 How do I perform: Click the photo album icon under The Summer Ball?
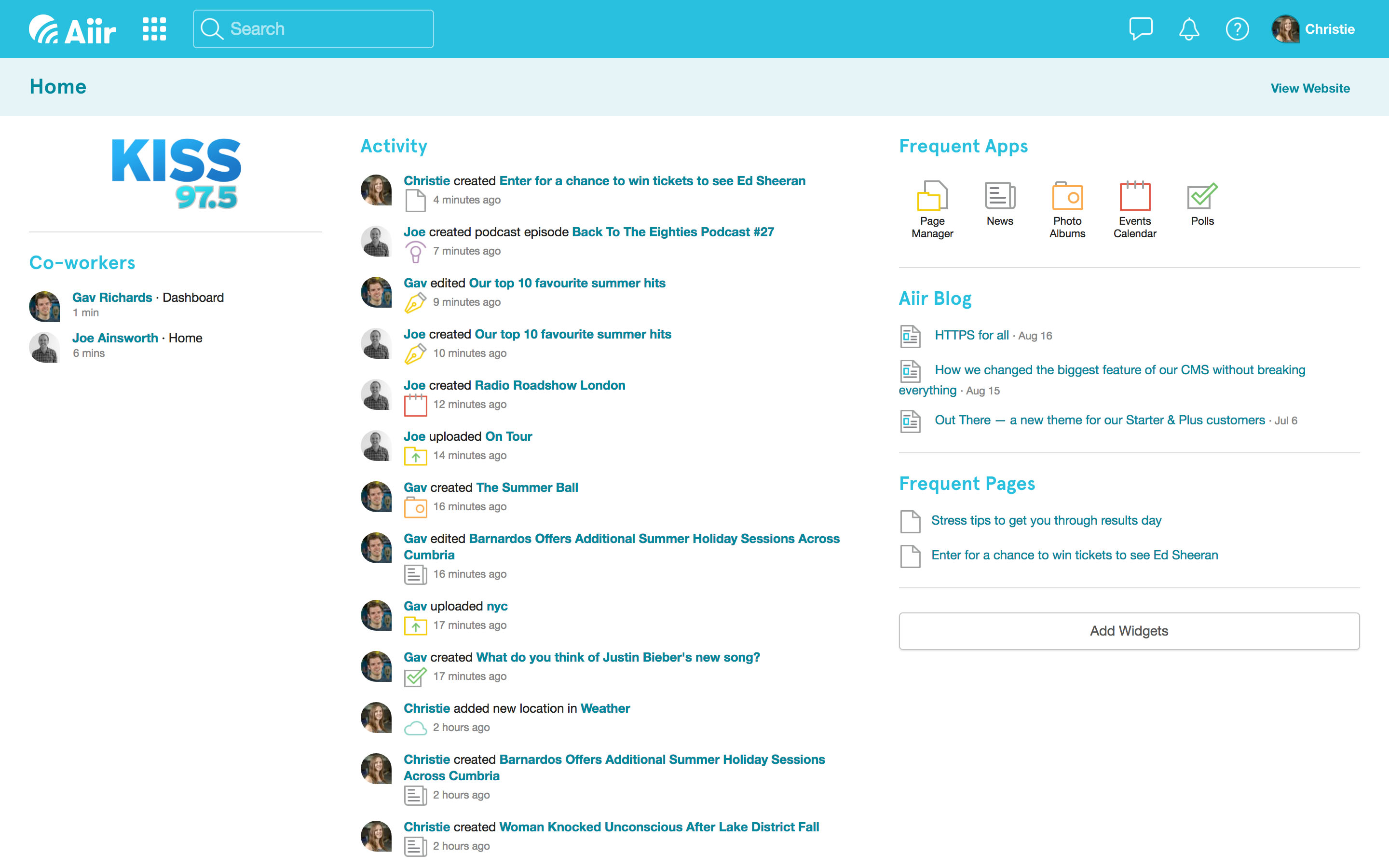(416, 507)
